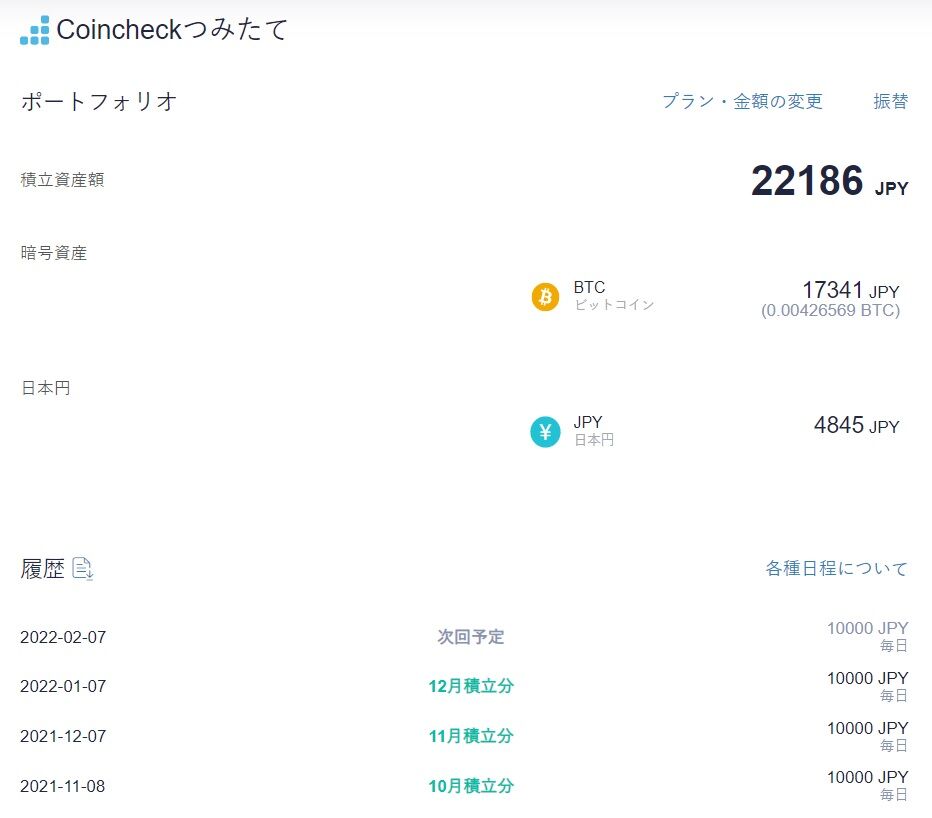Open プラン・金額の変更 link
Viewport: 932px width, 818px height.
point(742,101)
